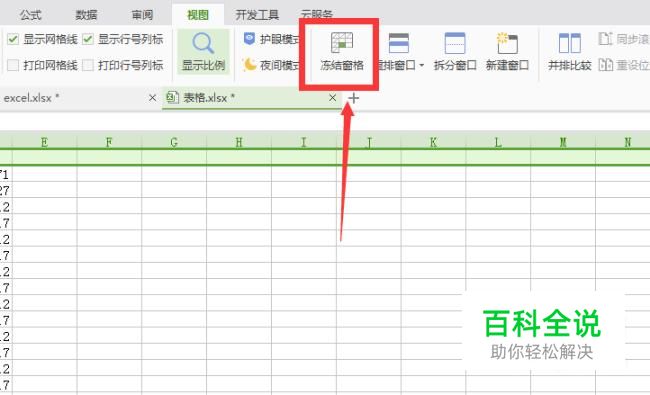Select column F header
The image size is (650, 395).
pyautogui.click(x=109, y=142)
